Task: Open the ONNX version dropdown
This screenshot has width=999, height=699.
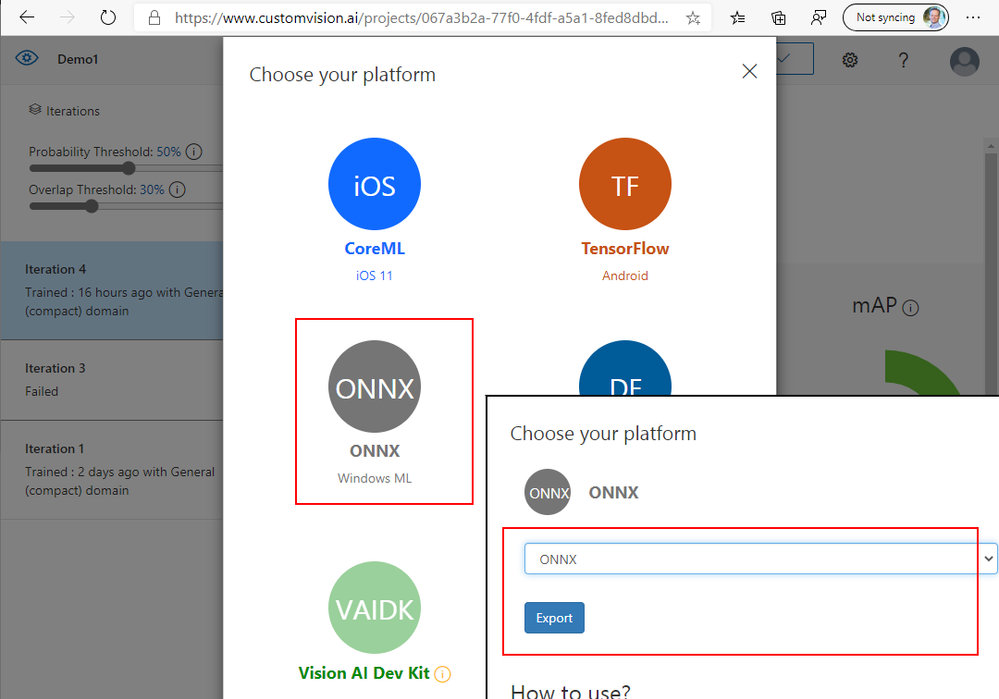Action: click(760, 559)
